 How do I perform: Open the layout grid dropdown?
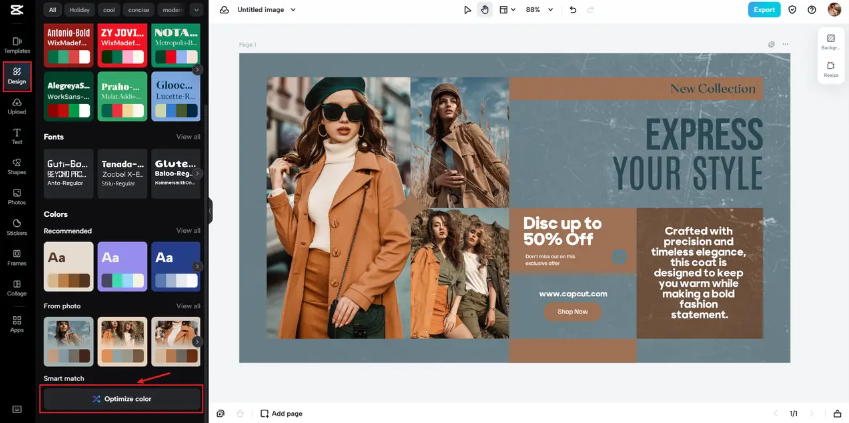pyautogui.click(x=507, y=10)
